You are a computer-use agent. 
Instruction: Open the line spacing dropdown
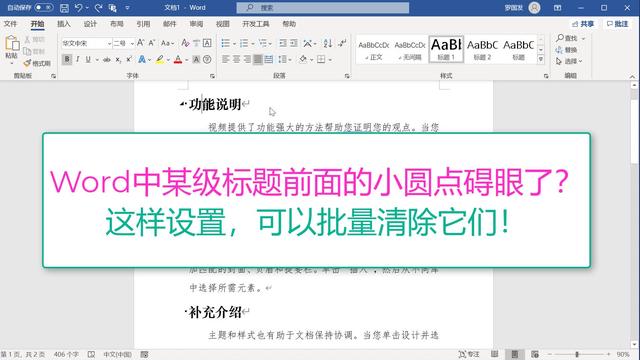click(284, 60)
